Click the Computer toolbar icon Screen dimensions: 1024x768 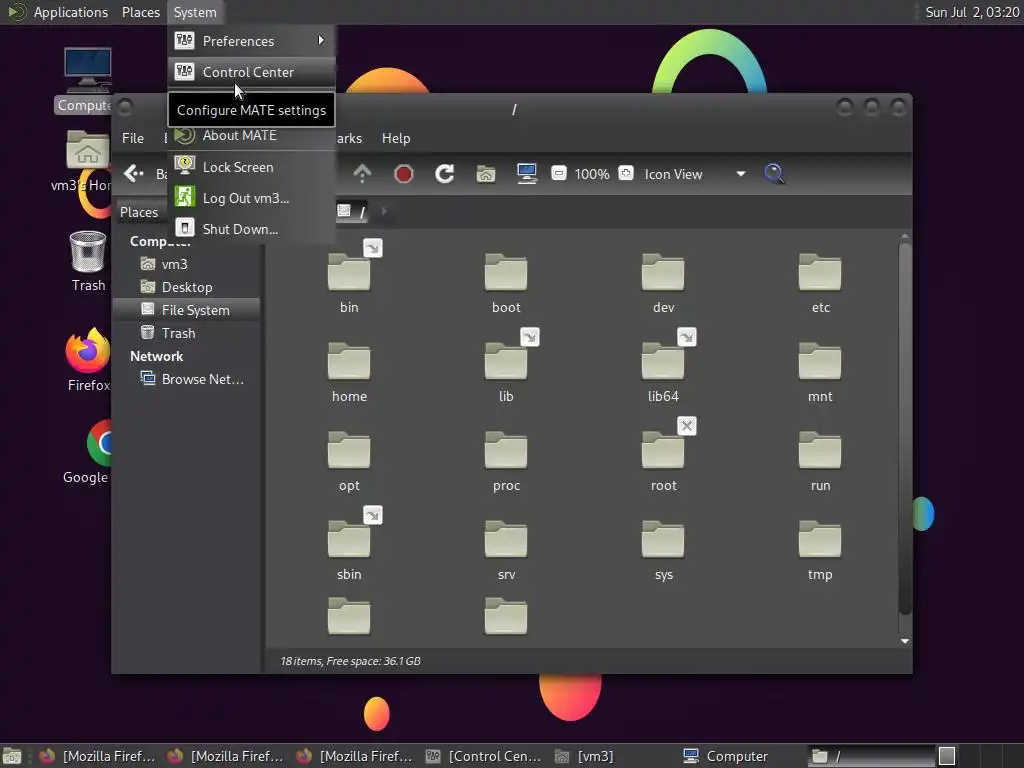click(x=526, y=174)
